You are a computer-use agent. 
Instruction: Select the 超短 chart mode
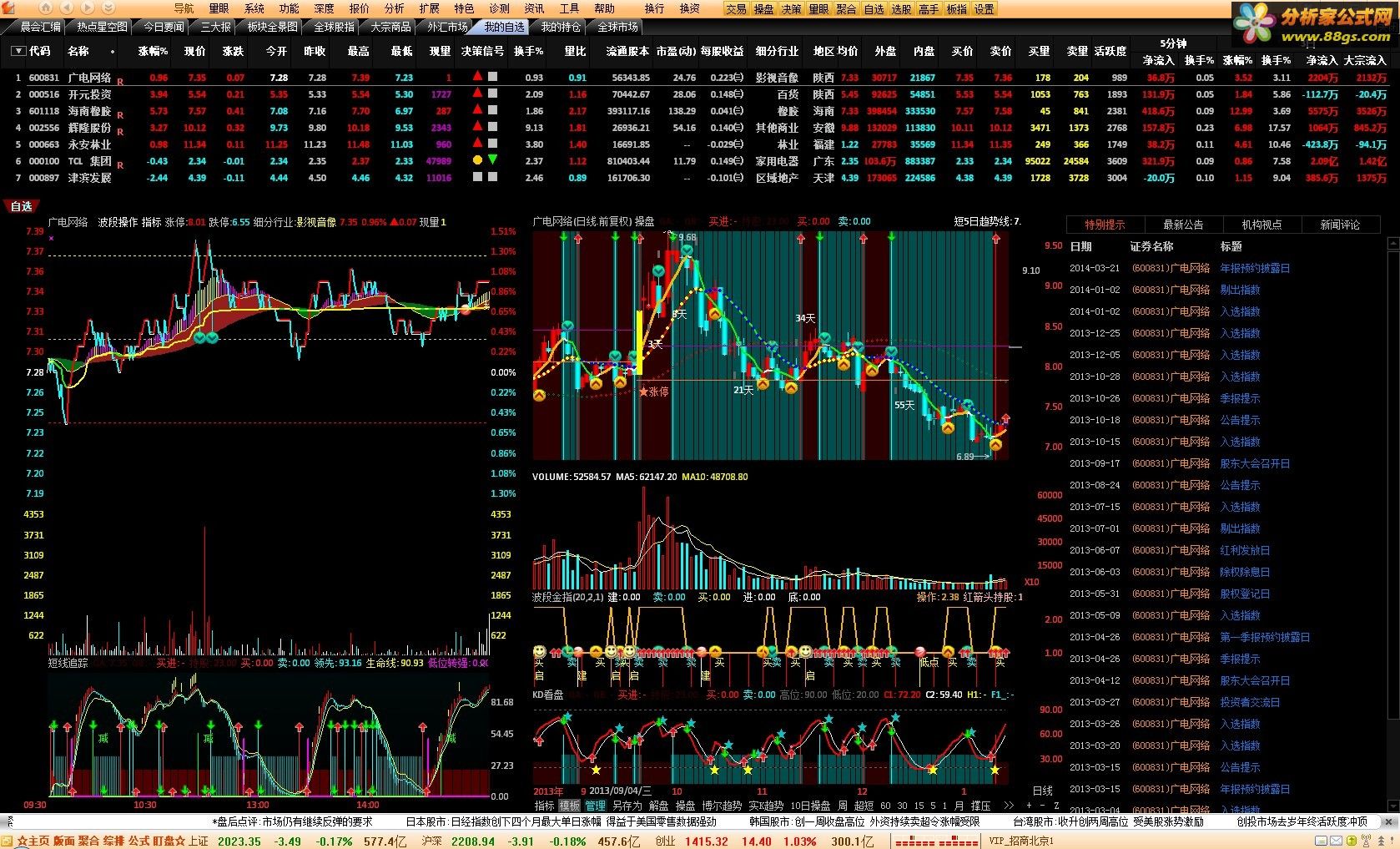[864, 806]
